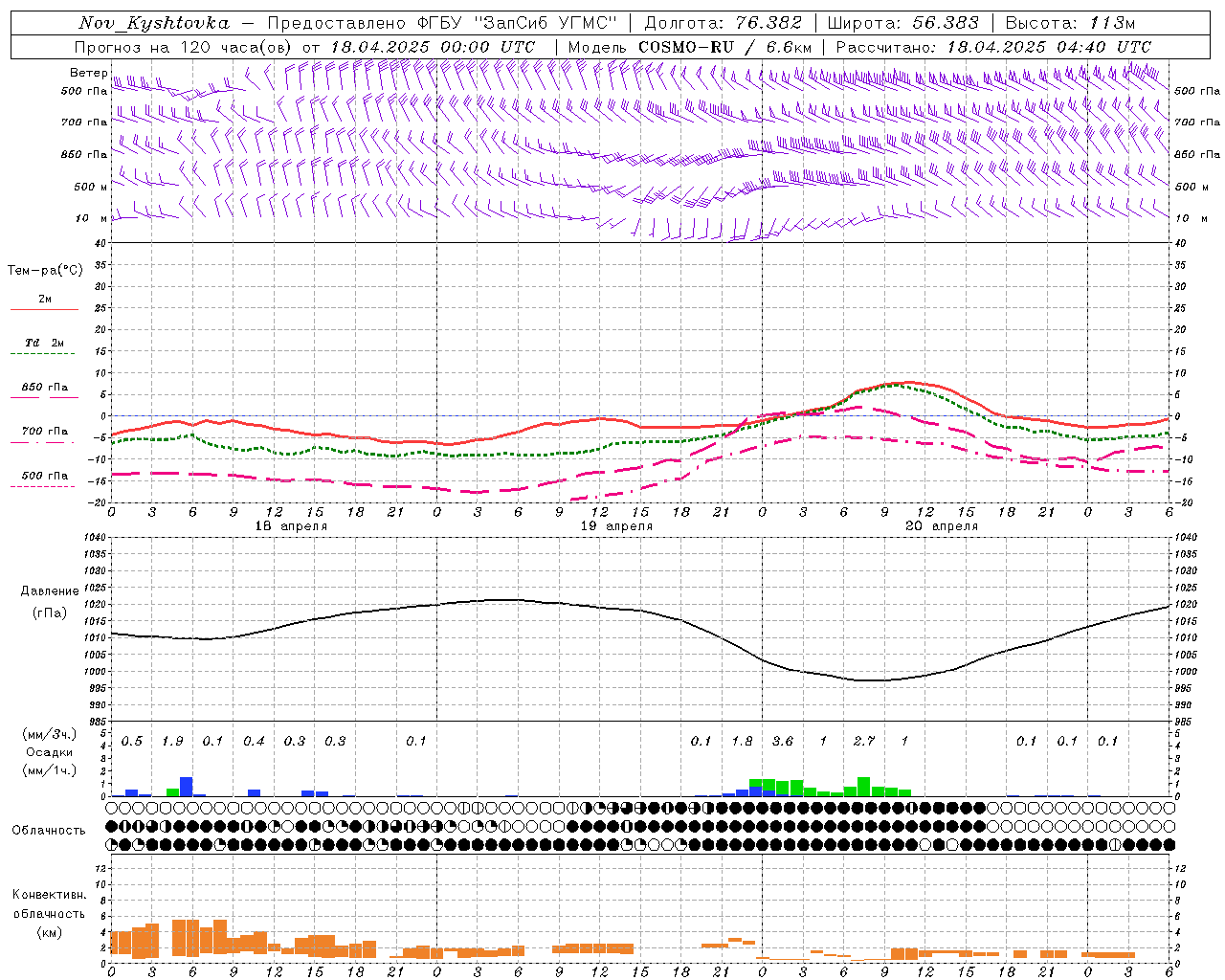The image size is (1225, 980).
Task: Click the 2.7 precipitation amount value
Action: tap(863, 742)
